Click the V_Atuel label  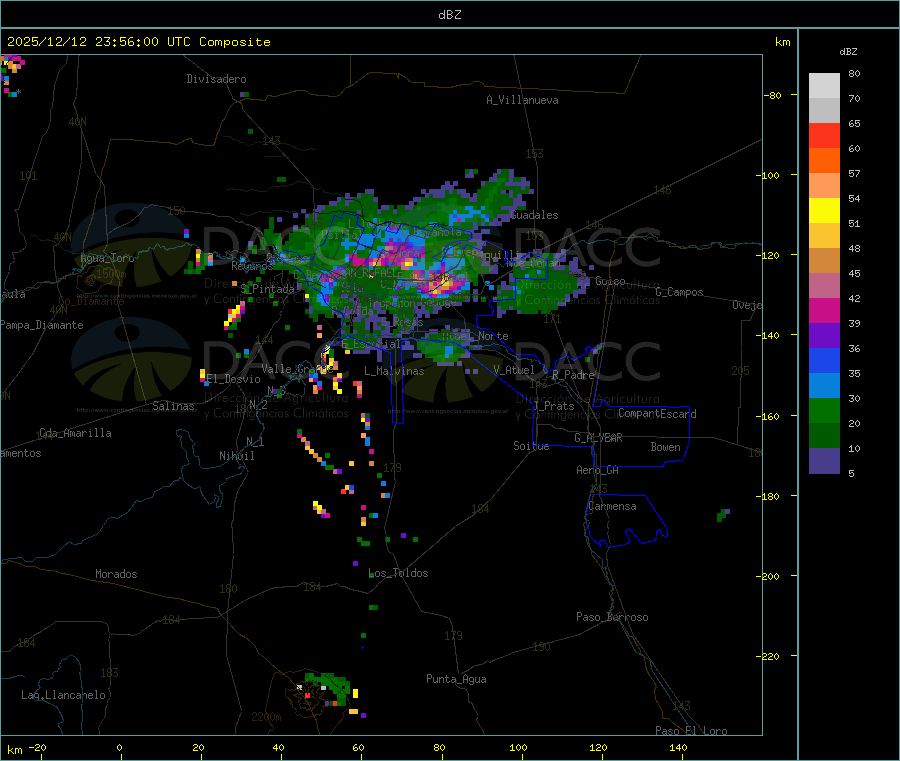click(x=514, y=370)
